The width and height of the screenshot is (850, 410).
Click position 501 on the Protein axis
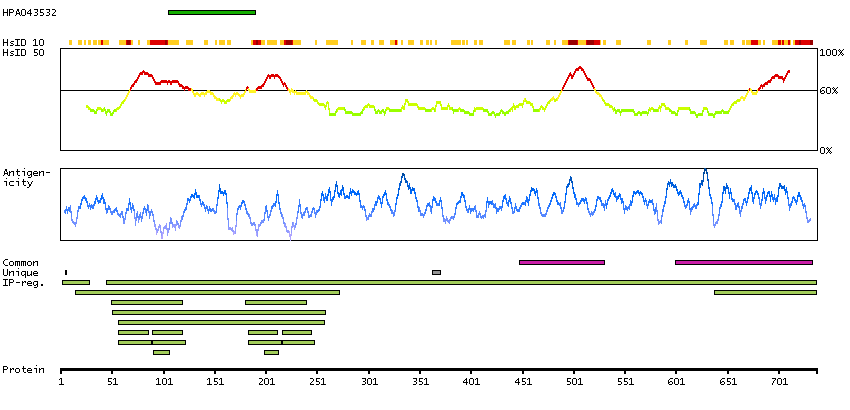[574, 381]
